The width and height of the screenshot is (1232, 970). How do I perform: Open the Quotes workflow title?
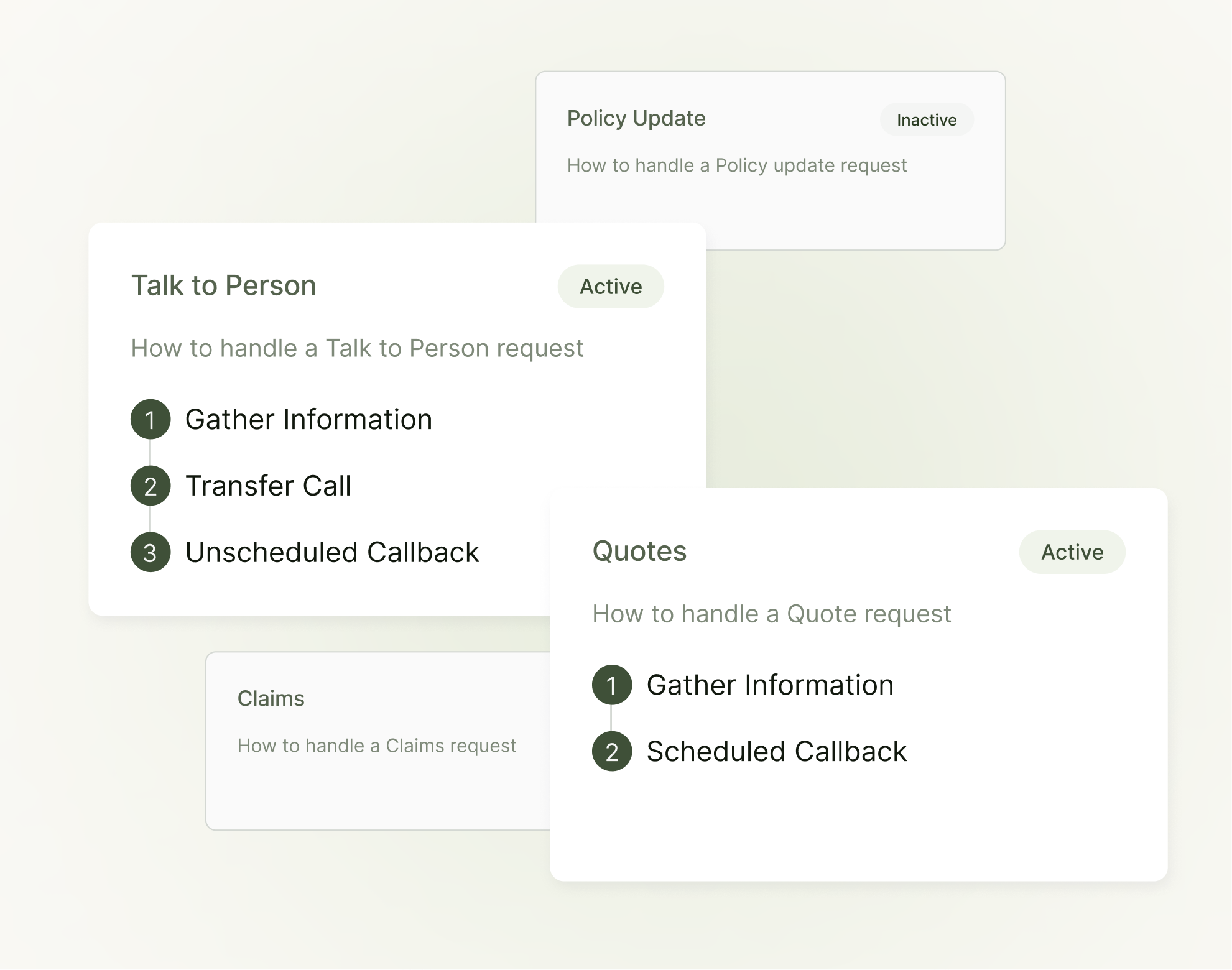pos(639,551)
